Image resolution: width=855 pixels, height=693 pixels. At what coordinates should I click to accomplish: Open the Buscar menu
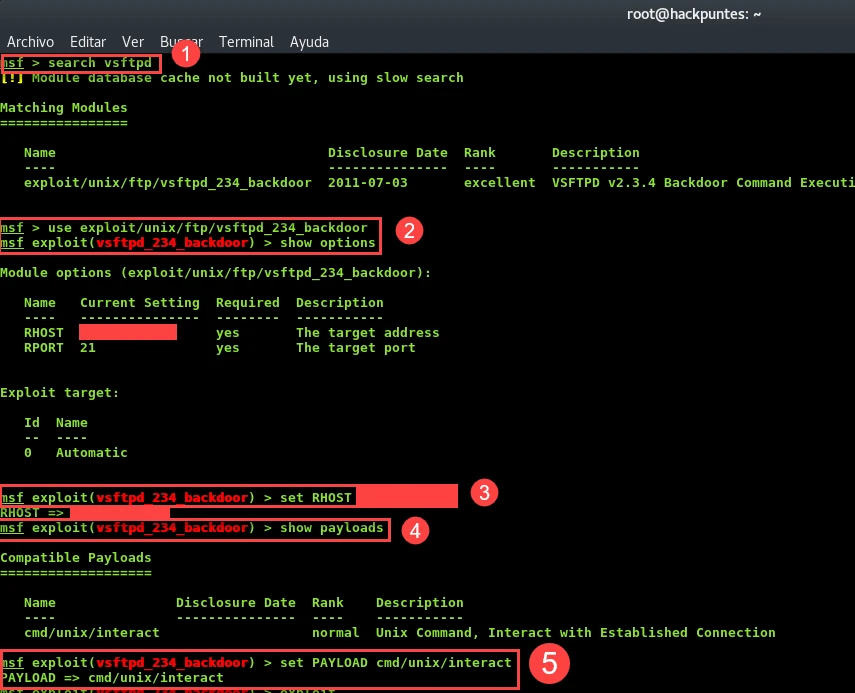pos(181,42)
